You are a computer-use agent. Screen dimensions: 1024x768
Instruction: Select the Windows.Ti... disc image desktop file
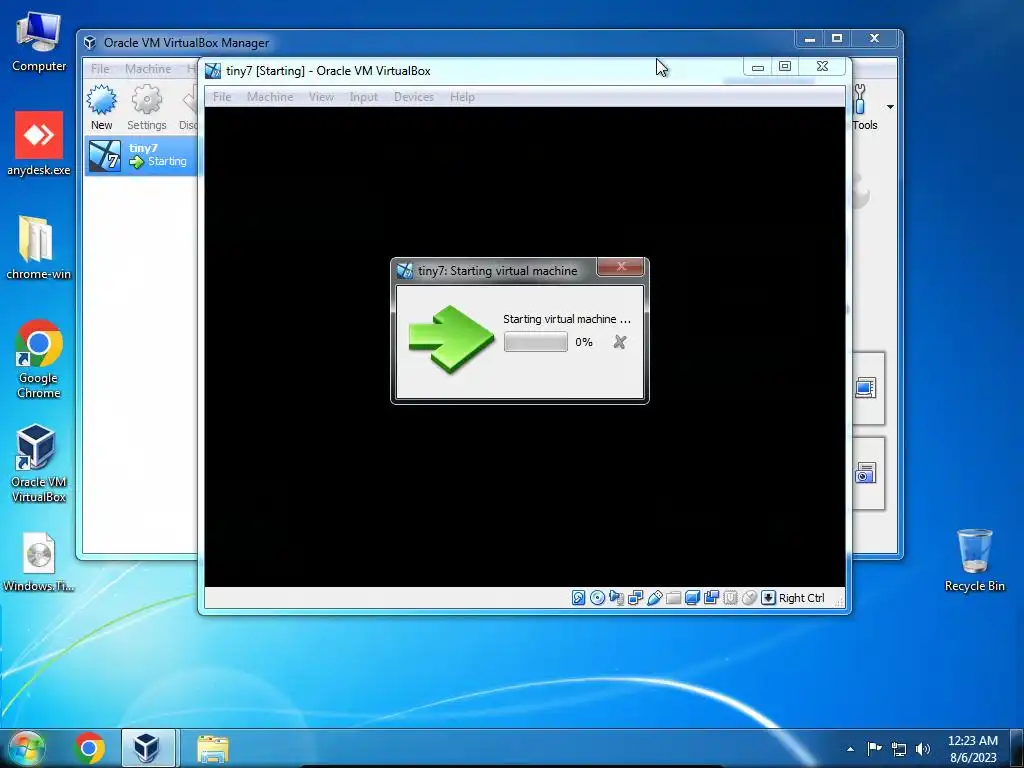click(39, 563)
